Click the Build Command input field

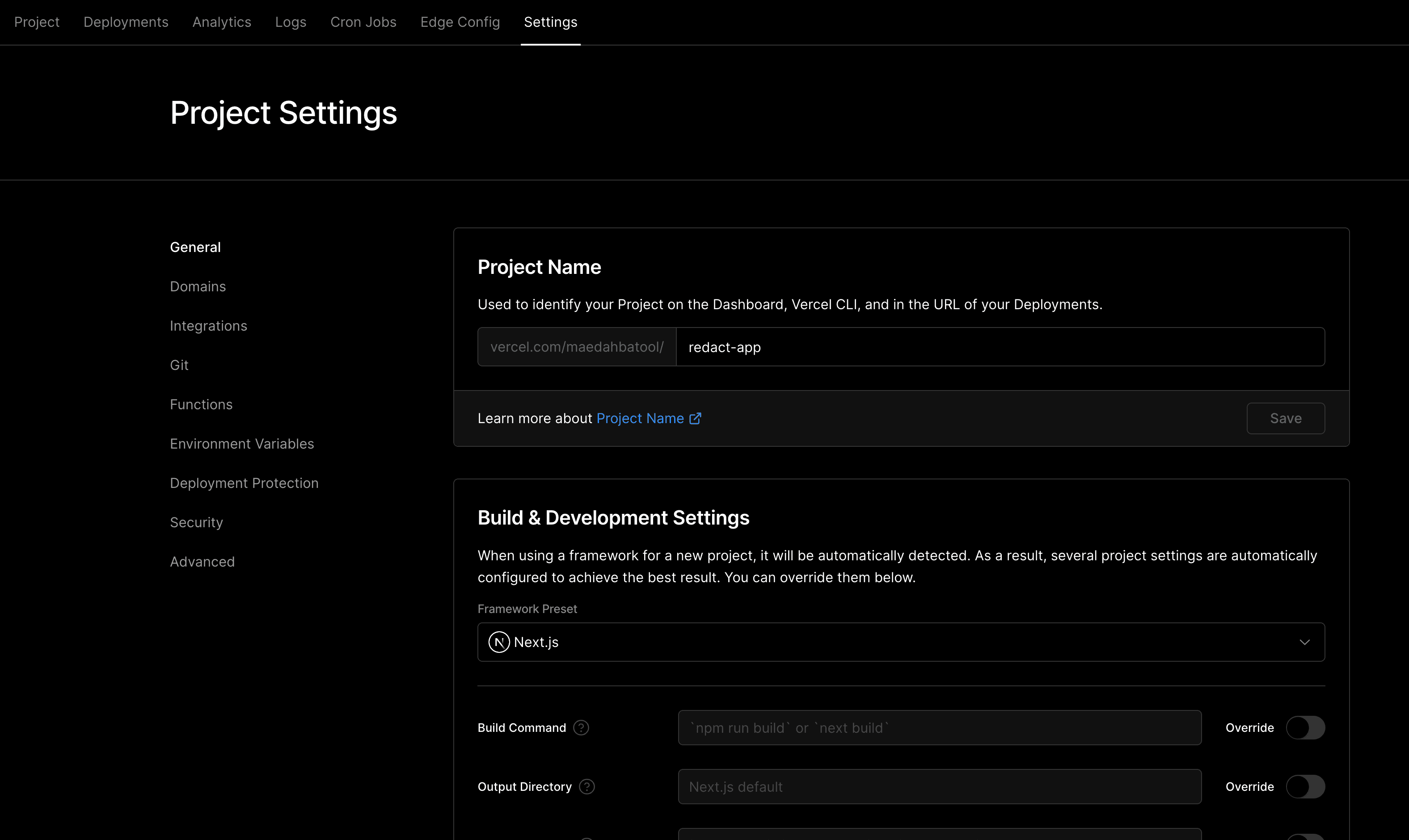[939, 728]
